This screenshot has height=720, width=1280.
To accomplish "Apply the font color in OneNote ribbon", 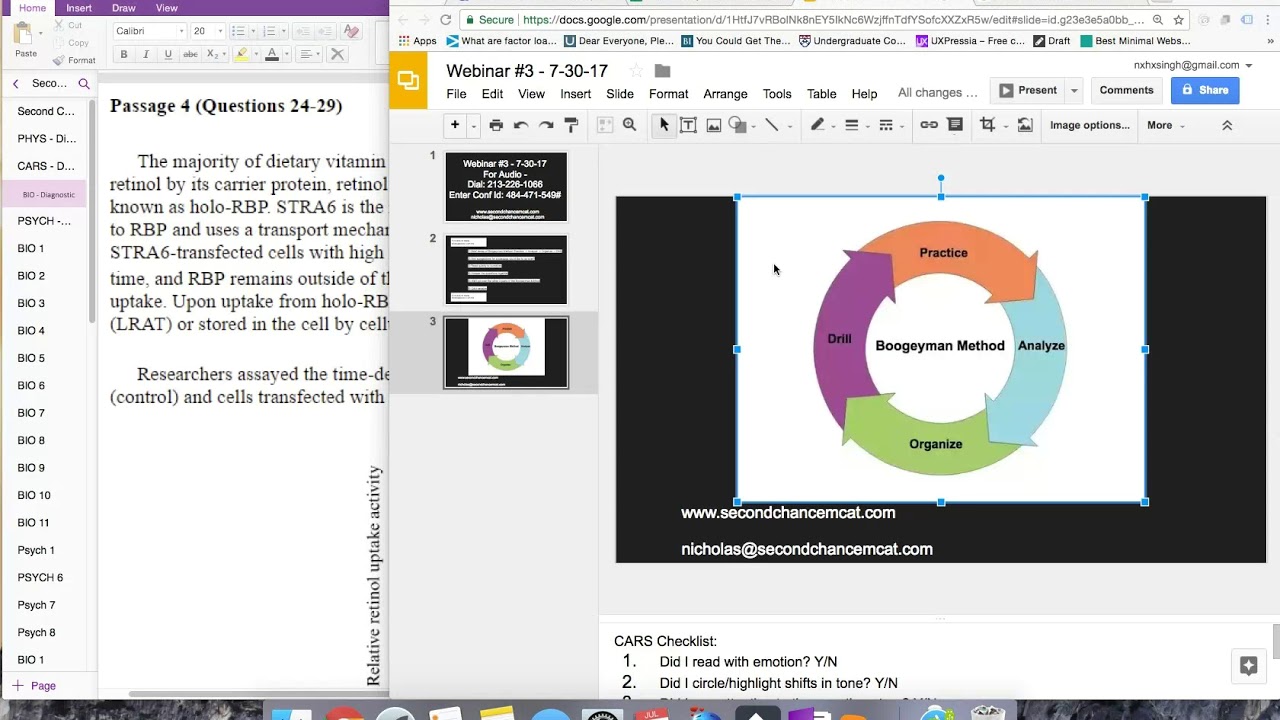I will tap(272, 54).
